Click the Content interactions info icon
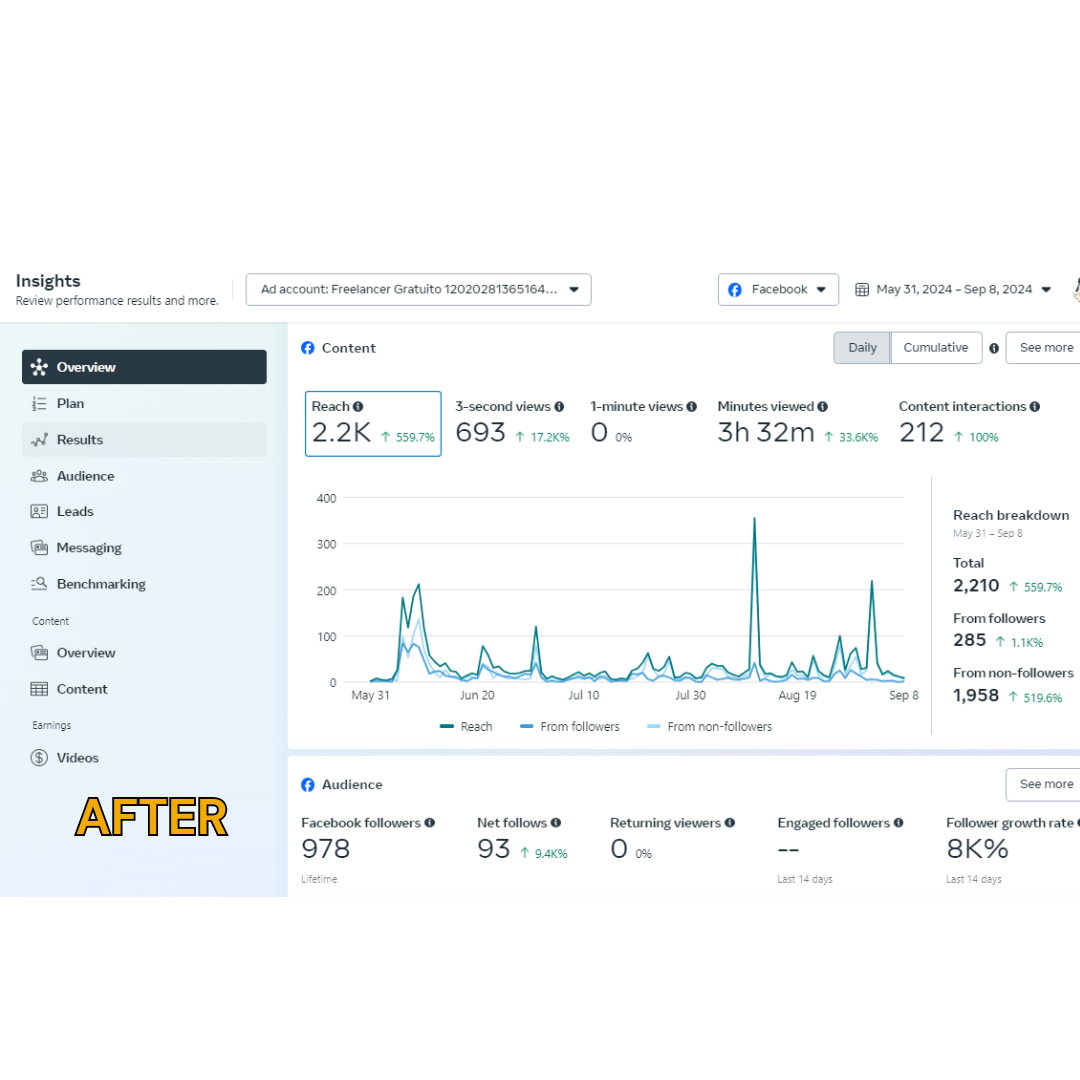This screenshot has height=1080, width=1080. pos(1035,407)
